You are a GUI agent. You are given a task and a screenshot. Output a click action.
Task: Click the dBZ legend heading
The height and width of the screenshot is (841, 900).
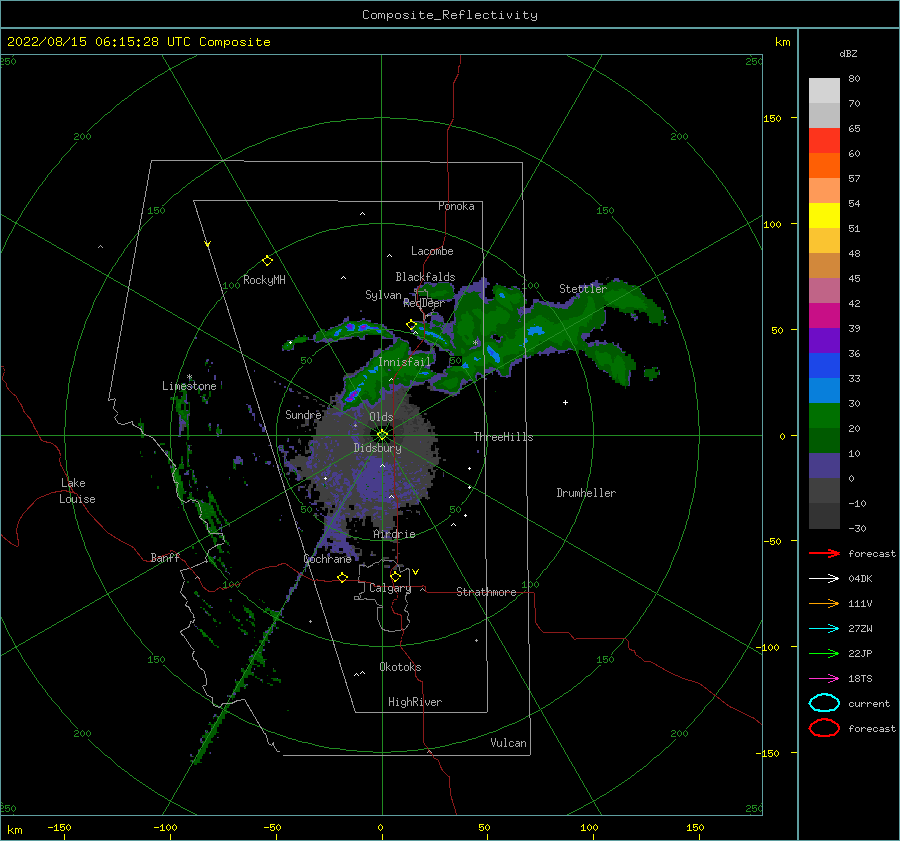[848, 53]
